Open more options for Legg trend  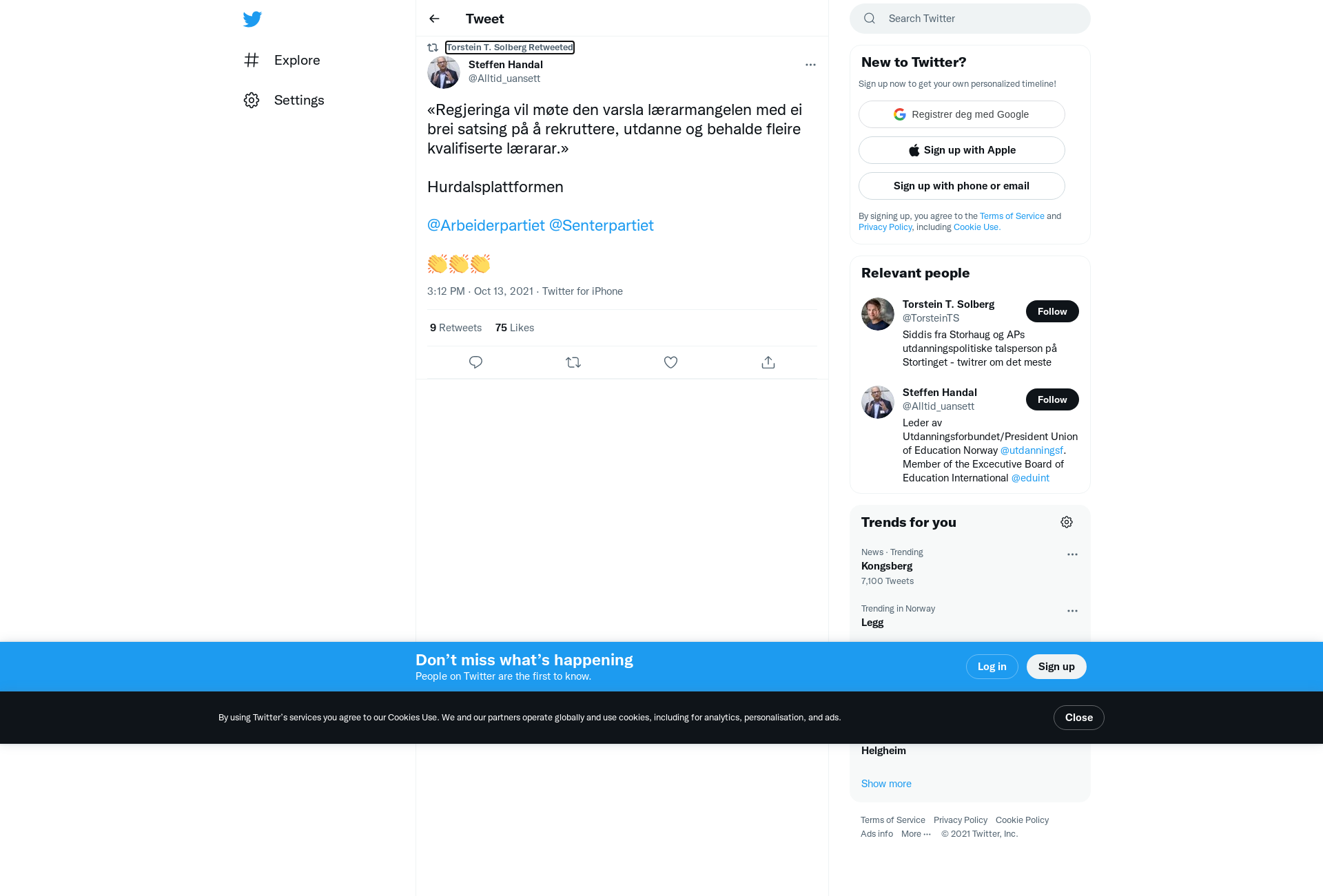[x=1072, y=611]
